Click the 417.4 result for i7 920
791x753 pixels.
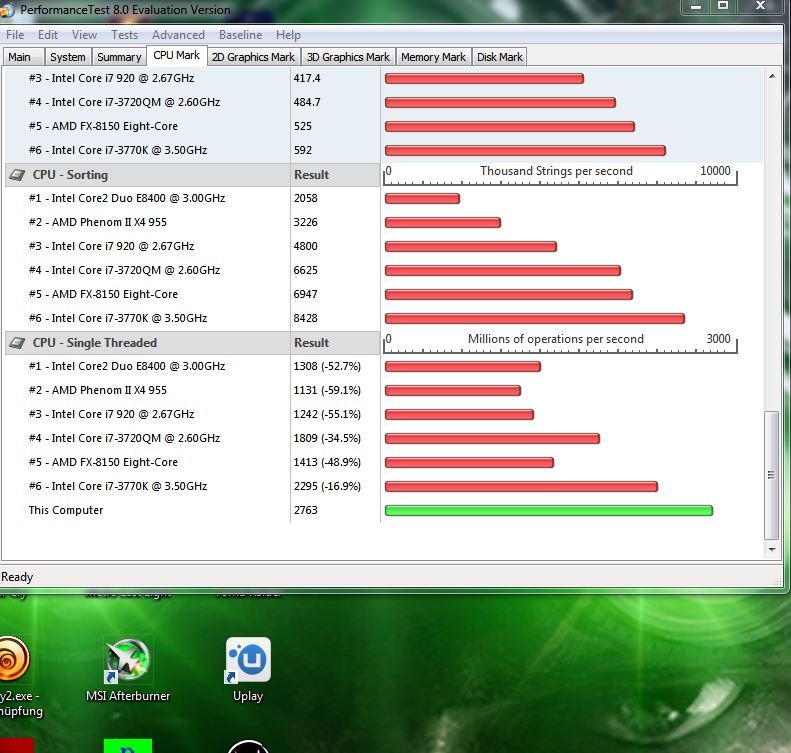(307, 78)
